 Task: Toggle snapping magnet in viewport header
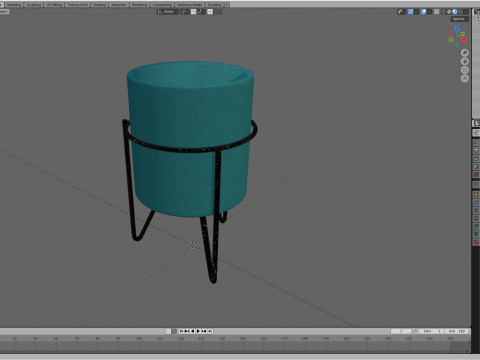pyautogui.click(x=194, y=12)
